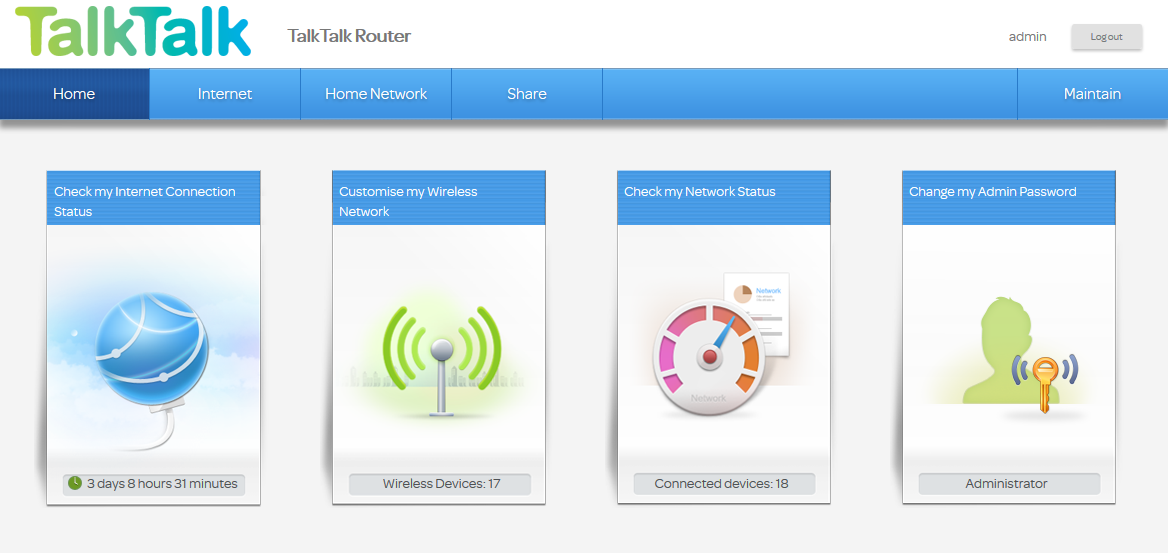Open the Home tab

[x=74, y=94]
